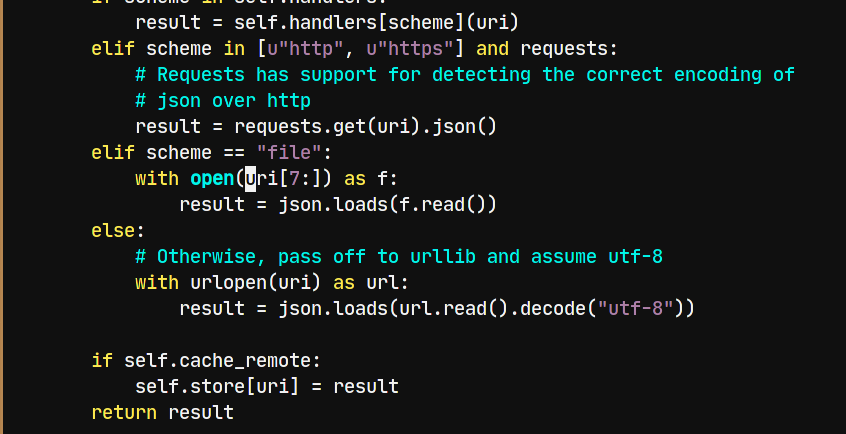Viewport: 846px width, 434px height.
Task: Click 'self.cache_remote' in the if statement
Action: tap(217, 361)
